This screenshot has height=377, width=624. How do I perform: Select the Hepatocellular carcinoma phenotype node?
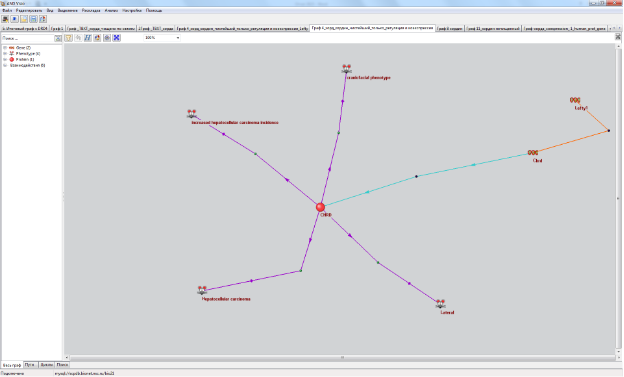pos(202,290)
